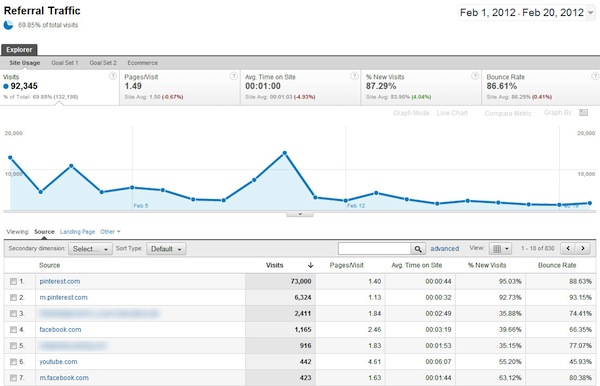Click the 1 - 10 of 830 pagination text
Image resolution: width=600 pixels, height=386 pixels.
[x=537, y=248]
